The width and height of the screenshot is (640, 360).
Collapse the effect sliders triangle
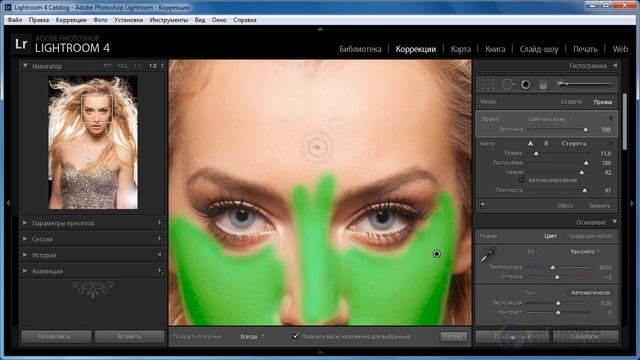tap(611, 118)
